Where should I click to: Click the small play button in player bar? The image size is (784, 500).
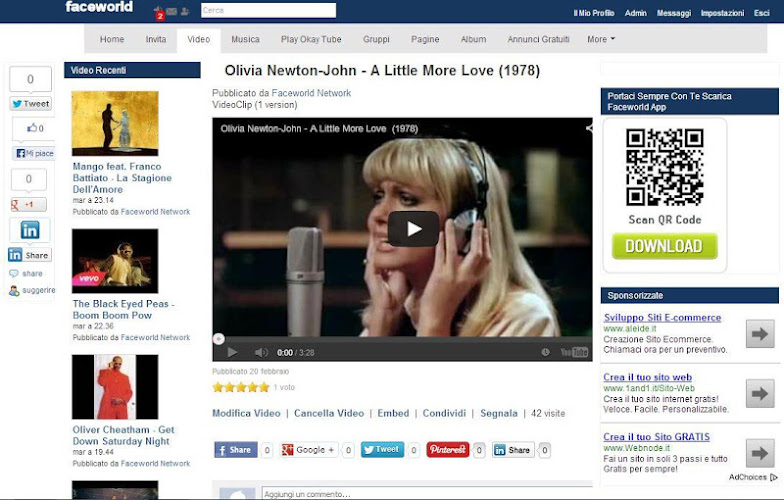(x=232, y=352)
